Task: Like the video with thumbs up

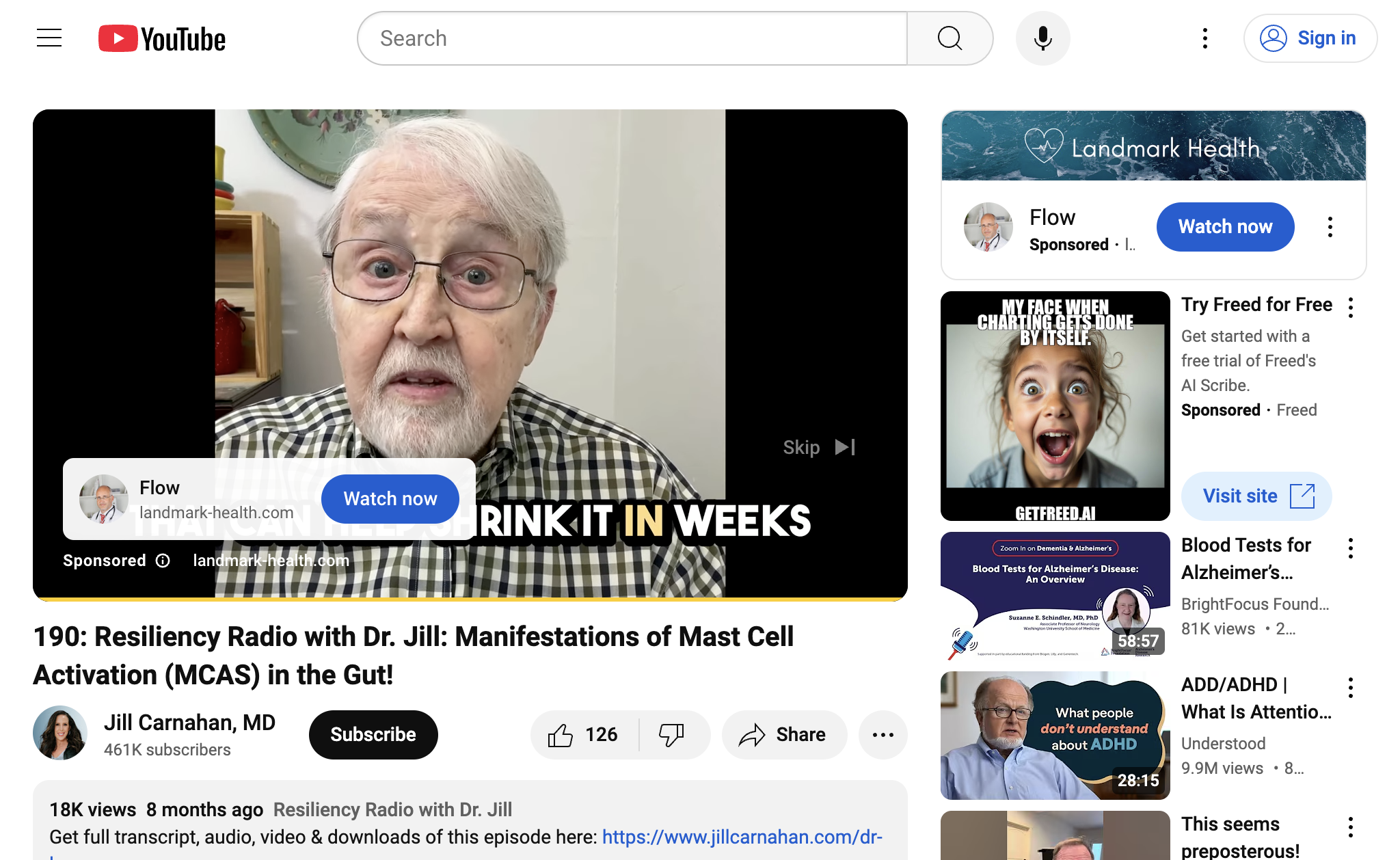Action: (x=584, y=735)
